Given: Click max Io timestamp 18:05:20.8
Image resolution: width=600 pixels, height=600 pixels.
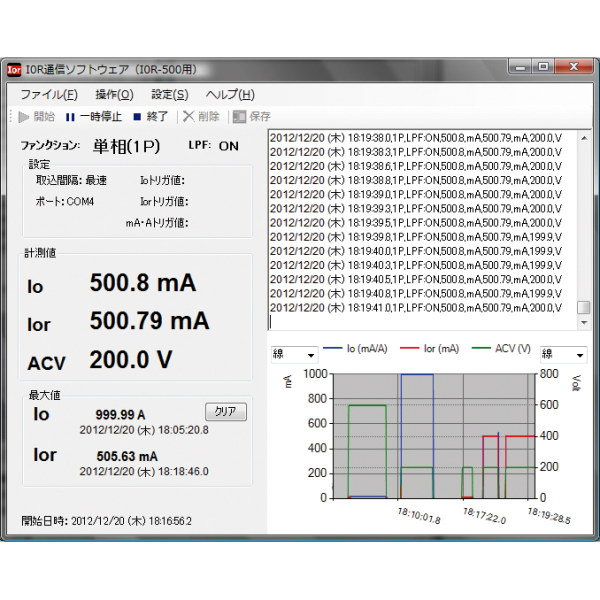Looking at the screenshot, I should [144, 430].
